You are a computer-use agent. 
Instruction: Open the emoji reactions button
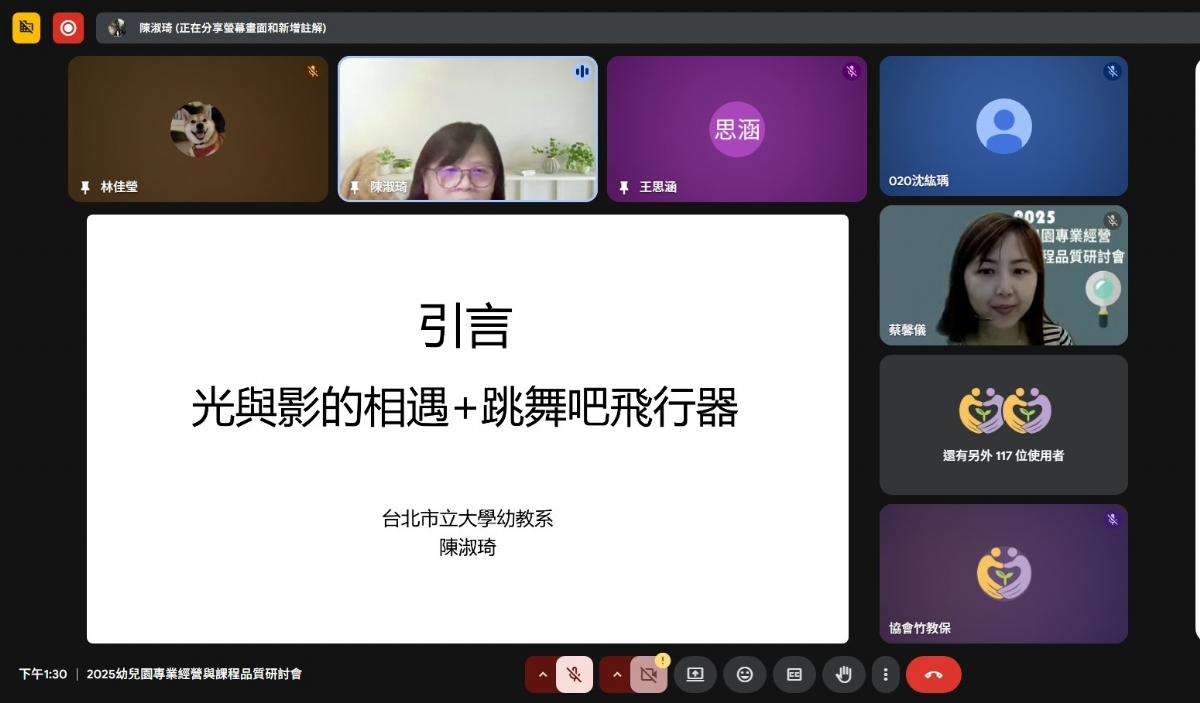click(744, 674)
